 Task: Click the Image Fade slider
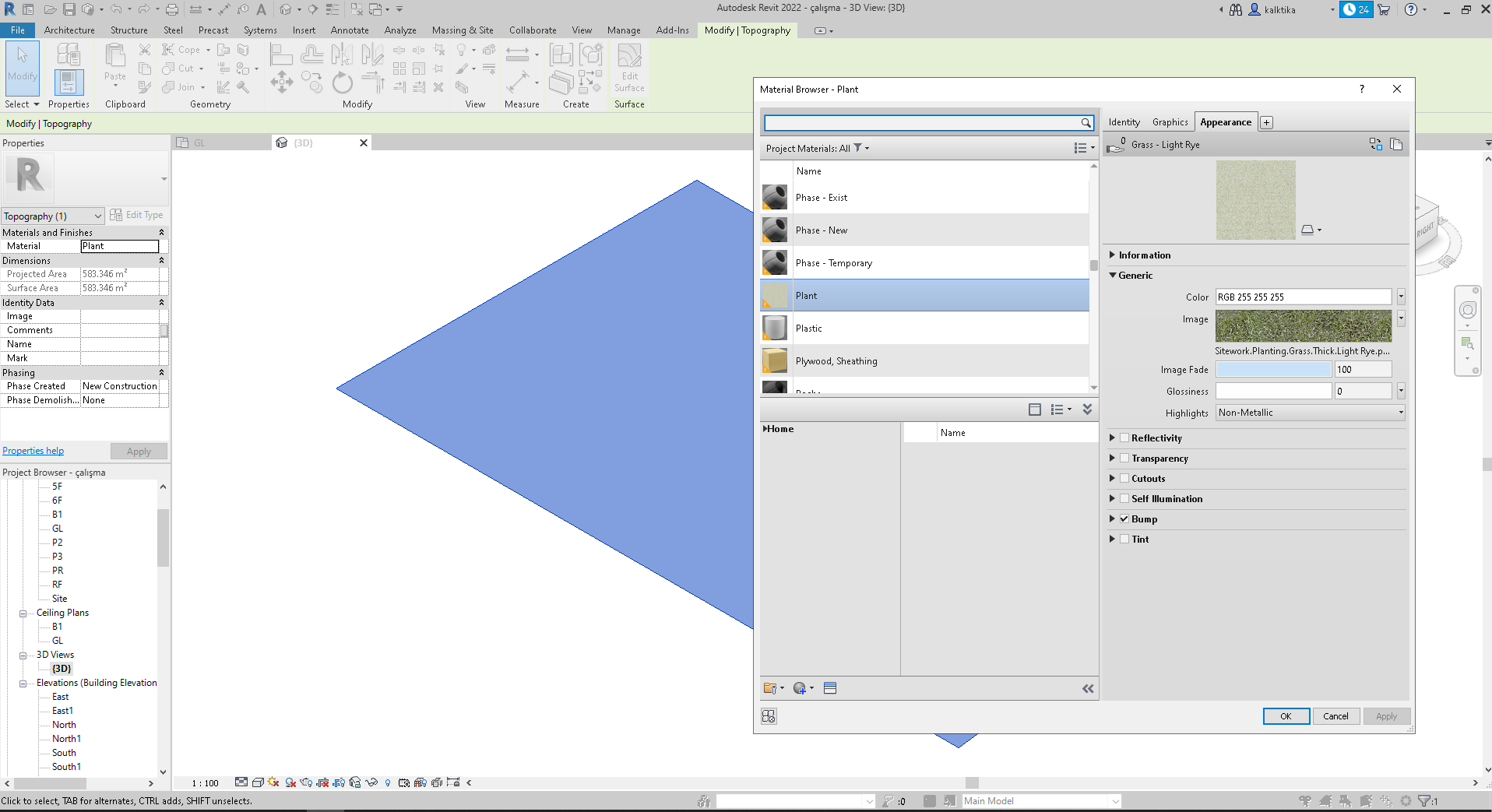point(1274,370)
